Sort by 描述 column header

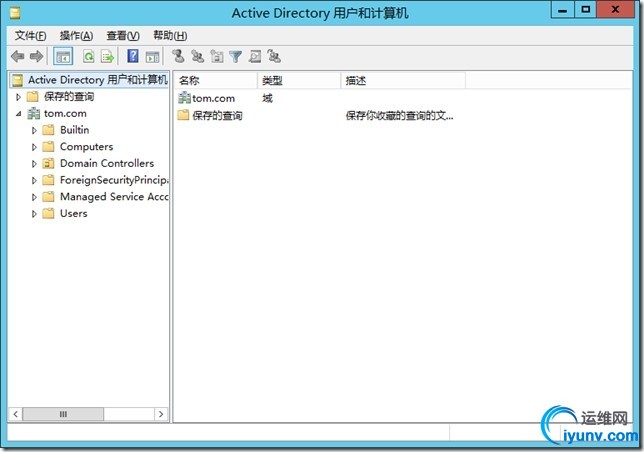403,80
